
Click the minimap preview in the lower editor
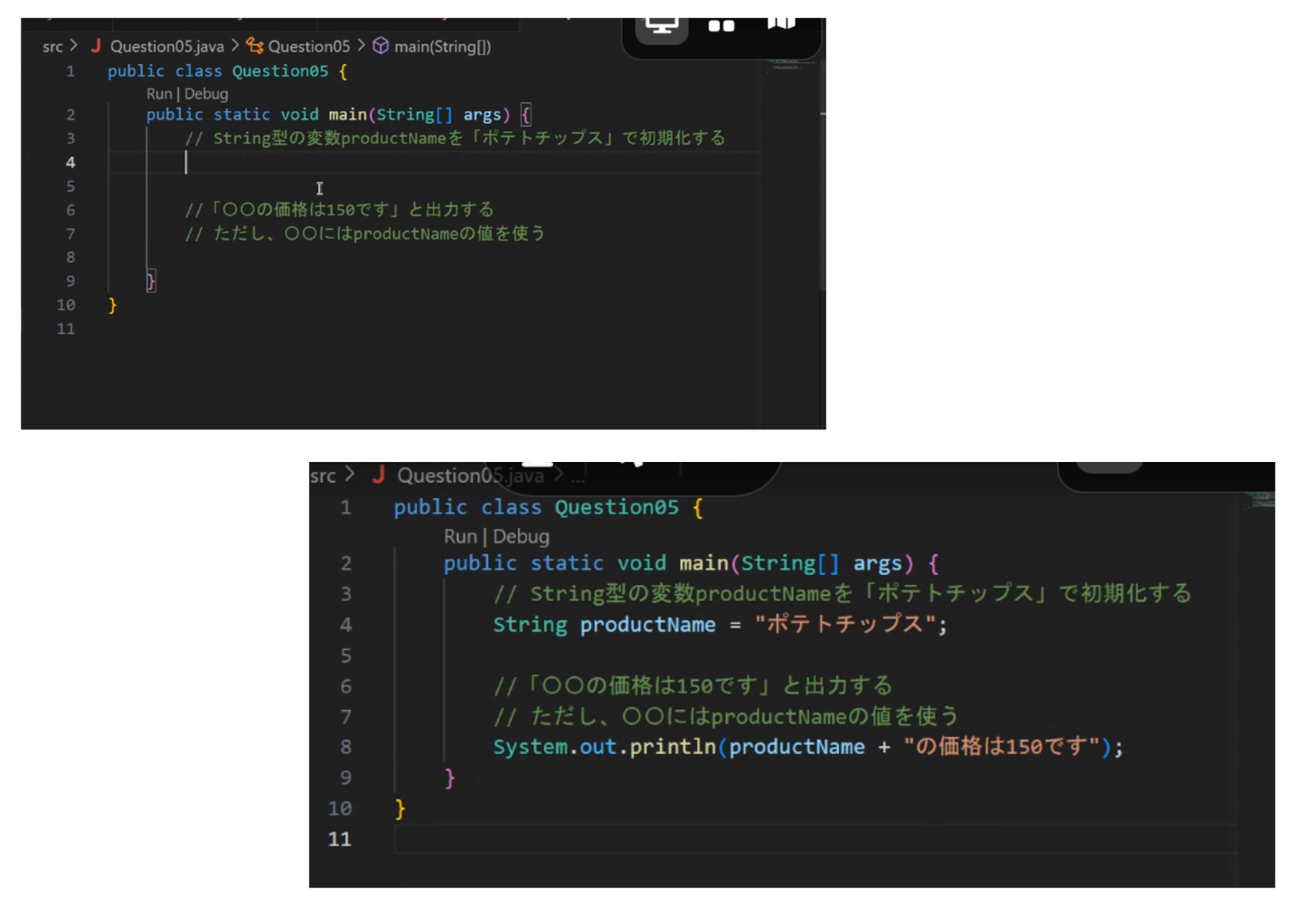[x=1260, y=499]
